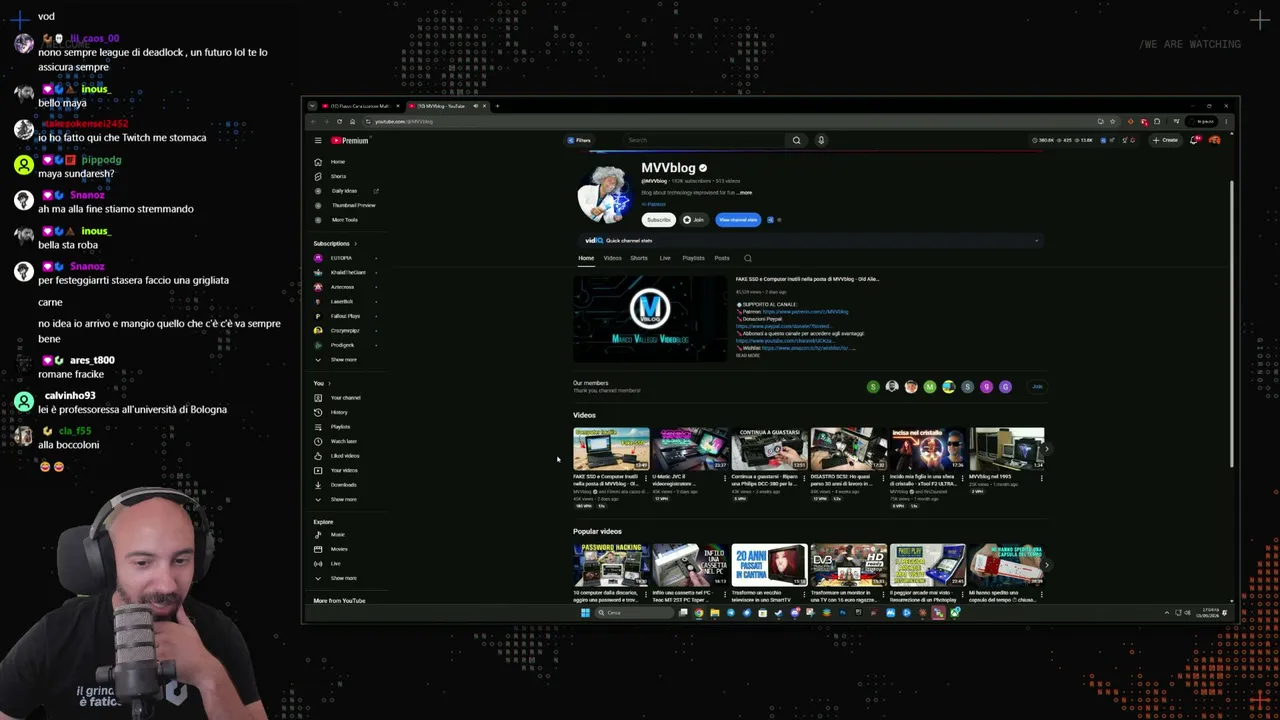
Task: Expand the Subscriptions header chevron
Action: point(354,243)
